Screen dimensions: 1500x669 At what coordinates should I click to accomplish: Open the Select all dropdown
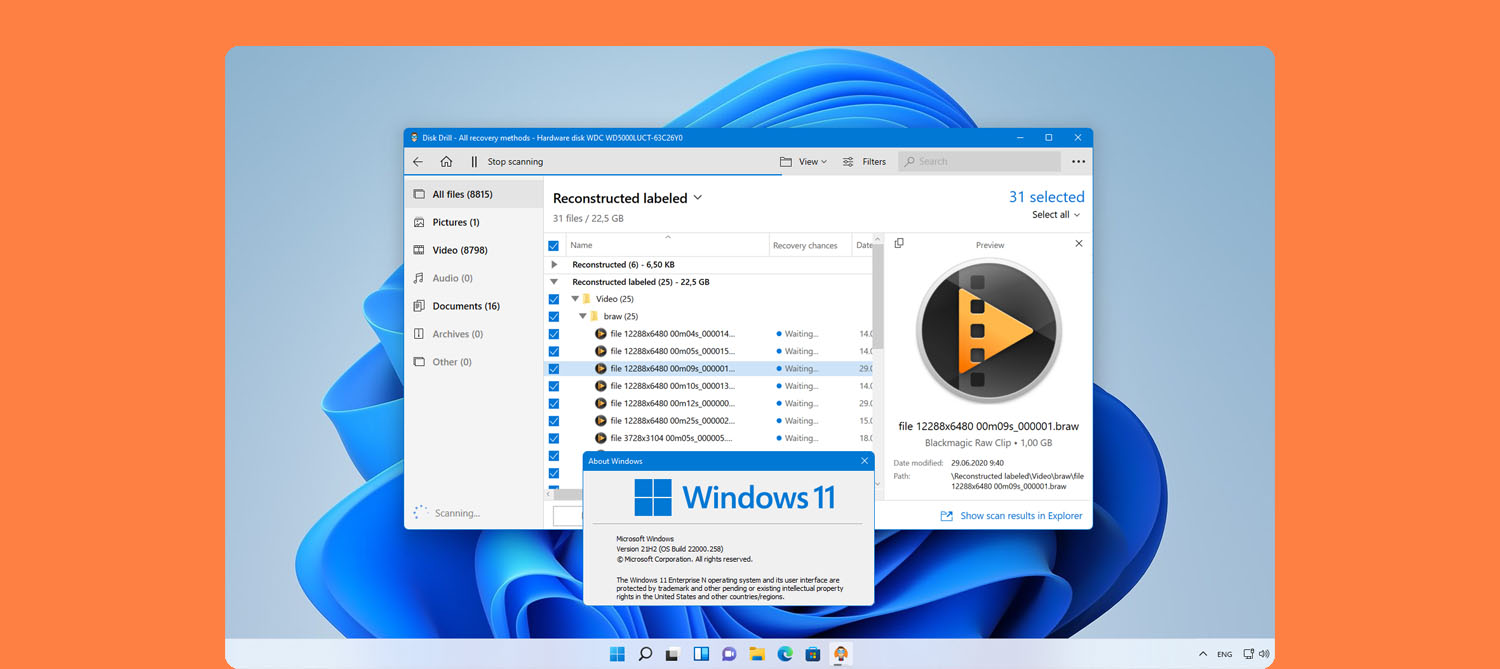(x=1056, y=214)
